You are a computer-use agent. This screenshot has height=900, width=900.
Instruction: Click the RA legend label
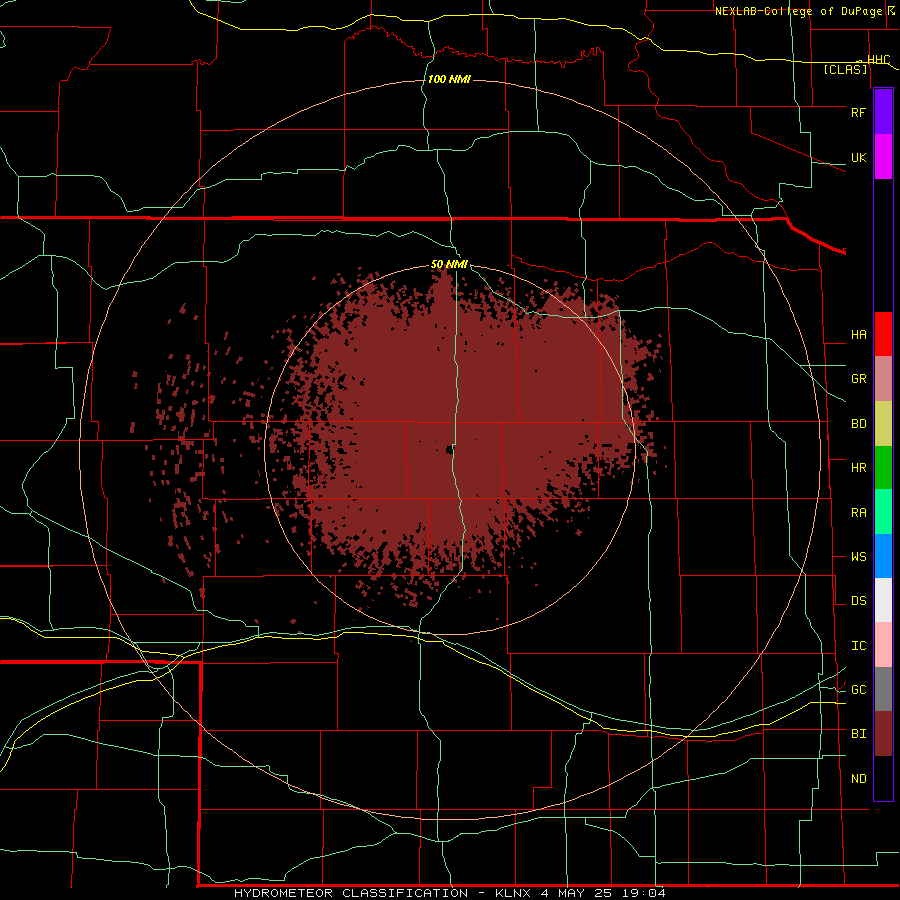(x=859, y=513)
